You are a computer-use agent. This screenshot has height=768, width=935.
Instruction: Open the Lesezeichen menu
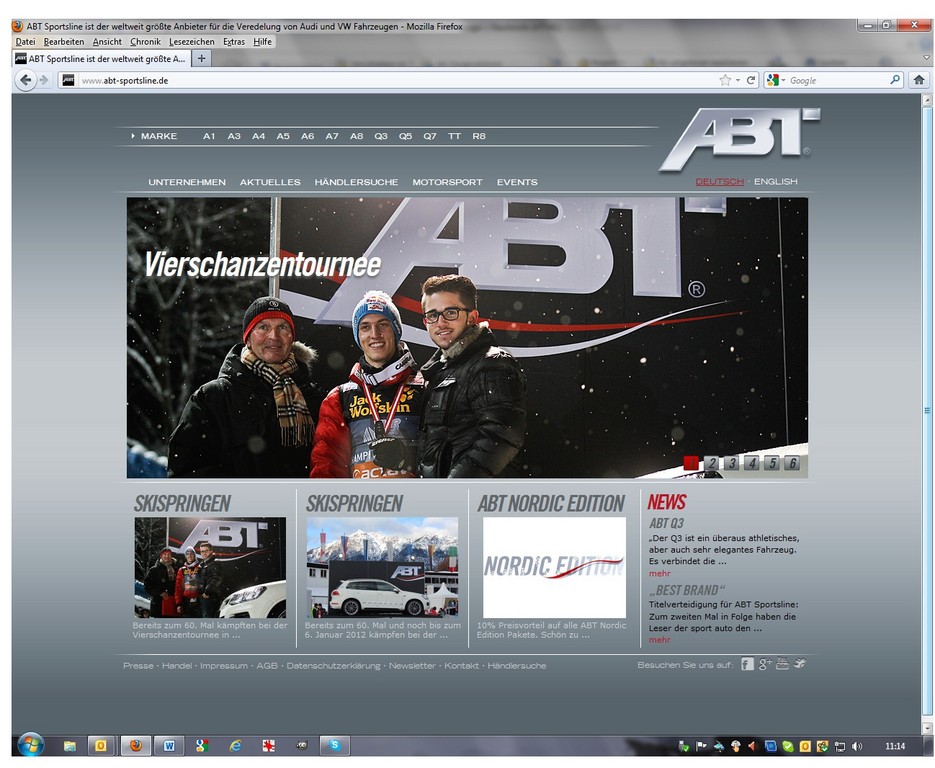(191, 42)
